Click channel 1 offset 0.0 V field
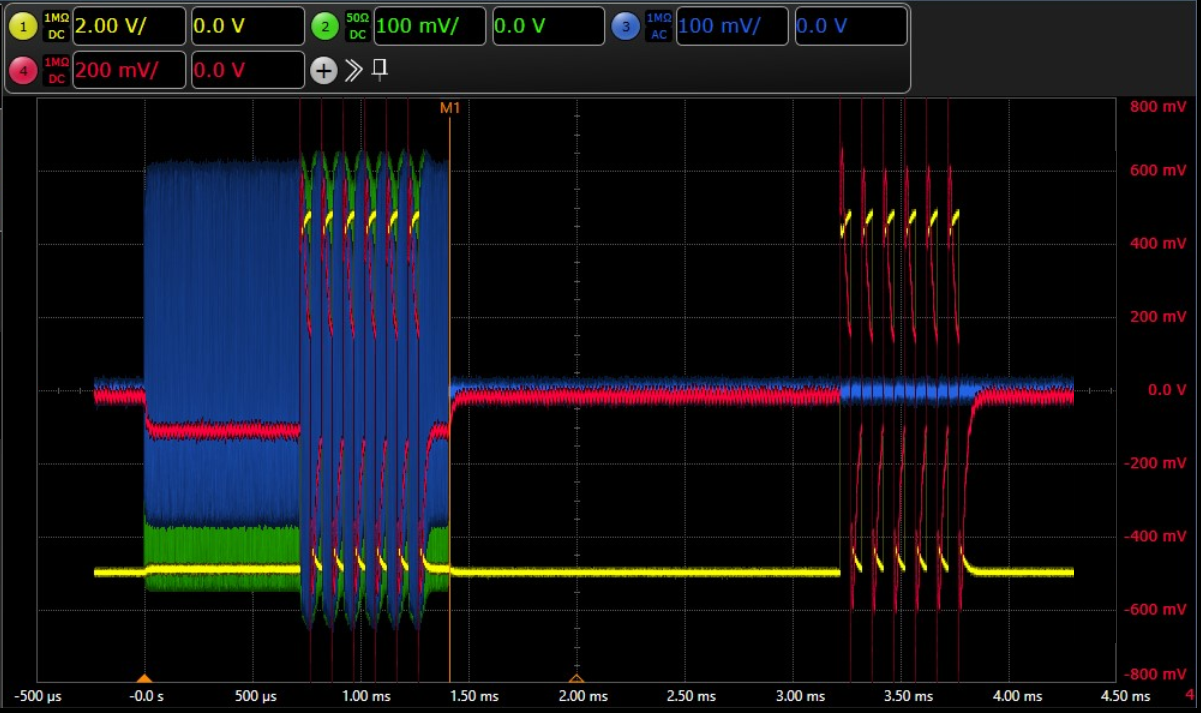 point(247,26)
